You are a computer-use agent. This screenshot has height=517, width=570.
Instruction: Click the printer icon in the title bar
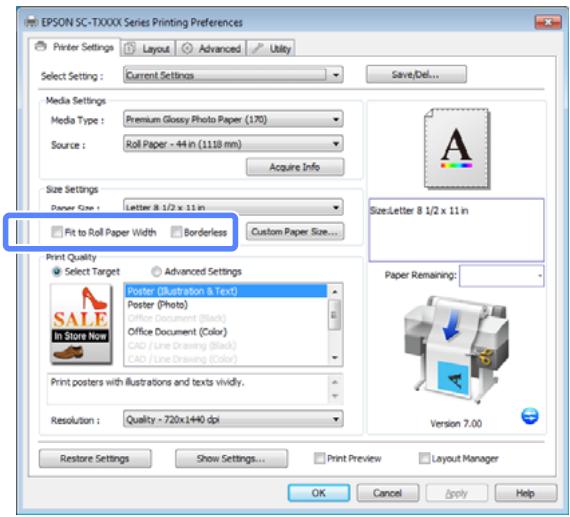point(31,22)
